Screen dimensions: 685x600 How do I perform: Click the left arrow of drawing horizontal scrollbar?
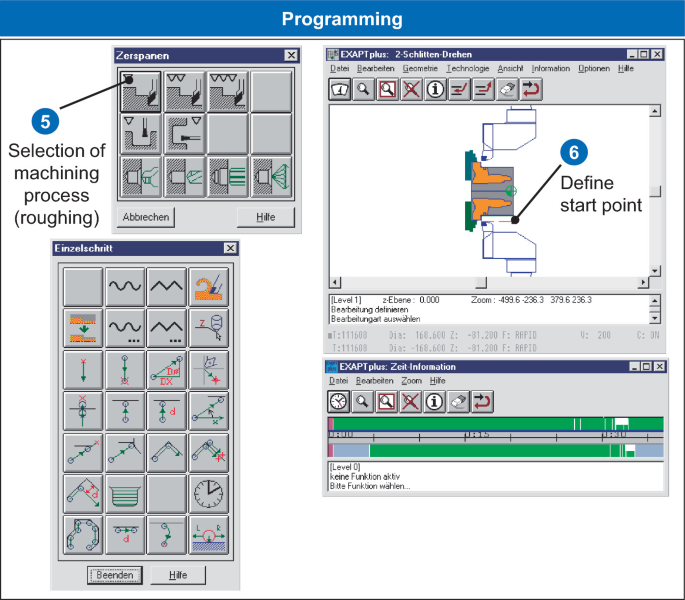click(335, 283)
